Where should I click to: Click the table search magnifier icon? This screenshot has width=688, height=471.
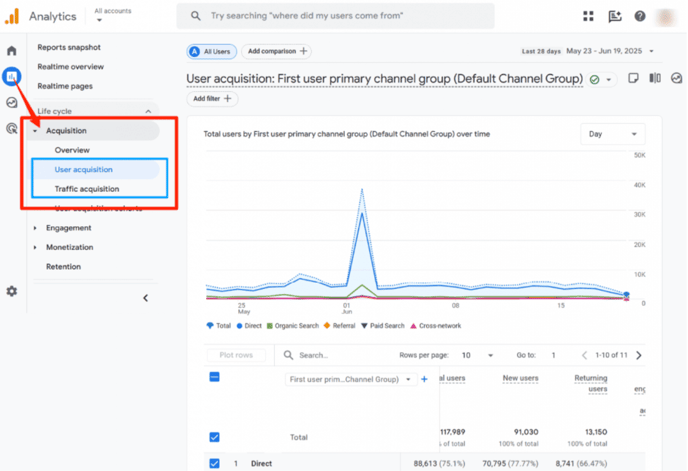tap(288, 355)
